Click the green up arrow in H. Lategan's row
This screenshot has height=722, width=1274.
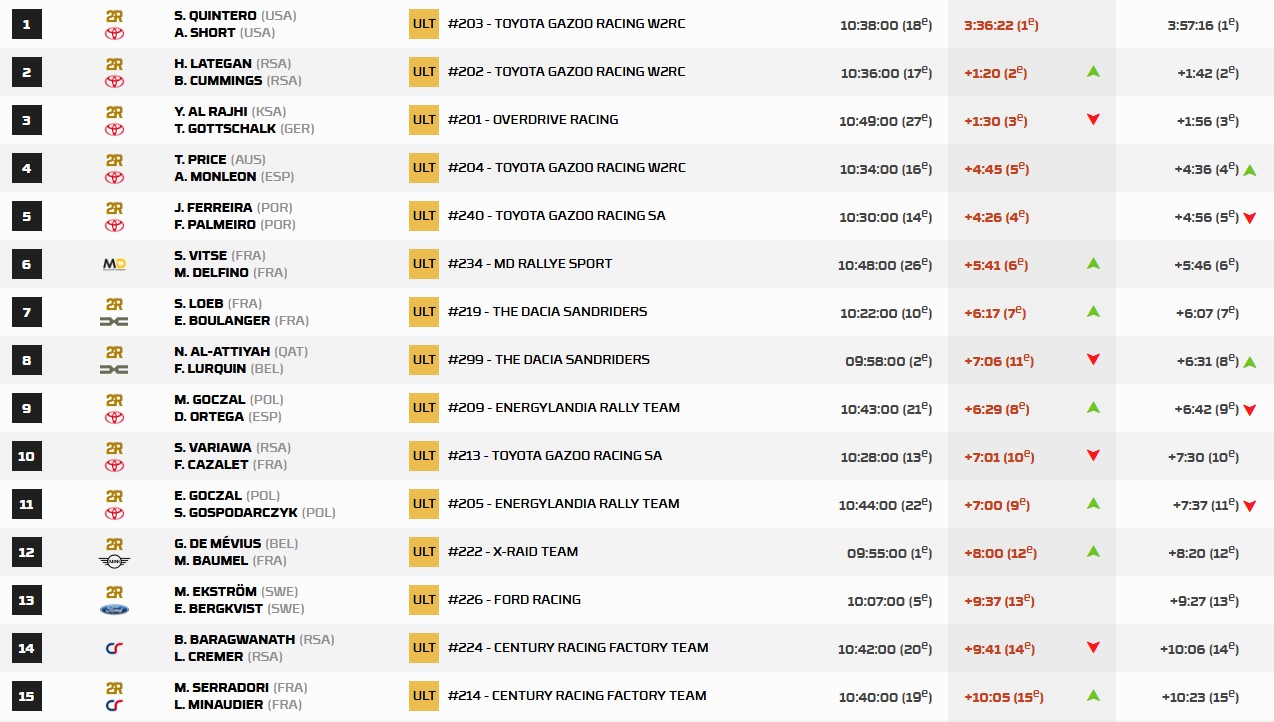(1093, 72)
